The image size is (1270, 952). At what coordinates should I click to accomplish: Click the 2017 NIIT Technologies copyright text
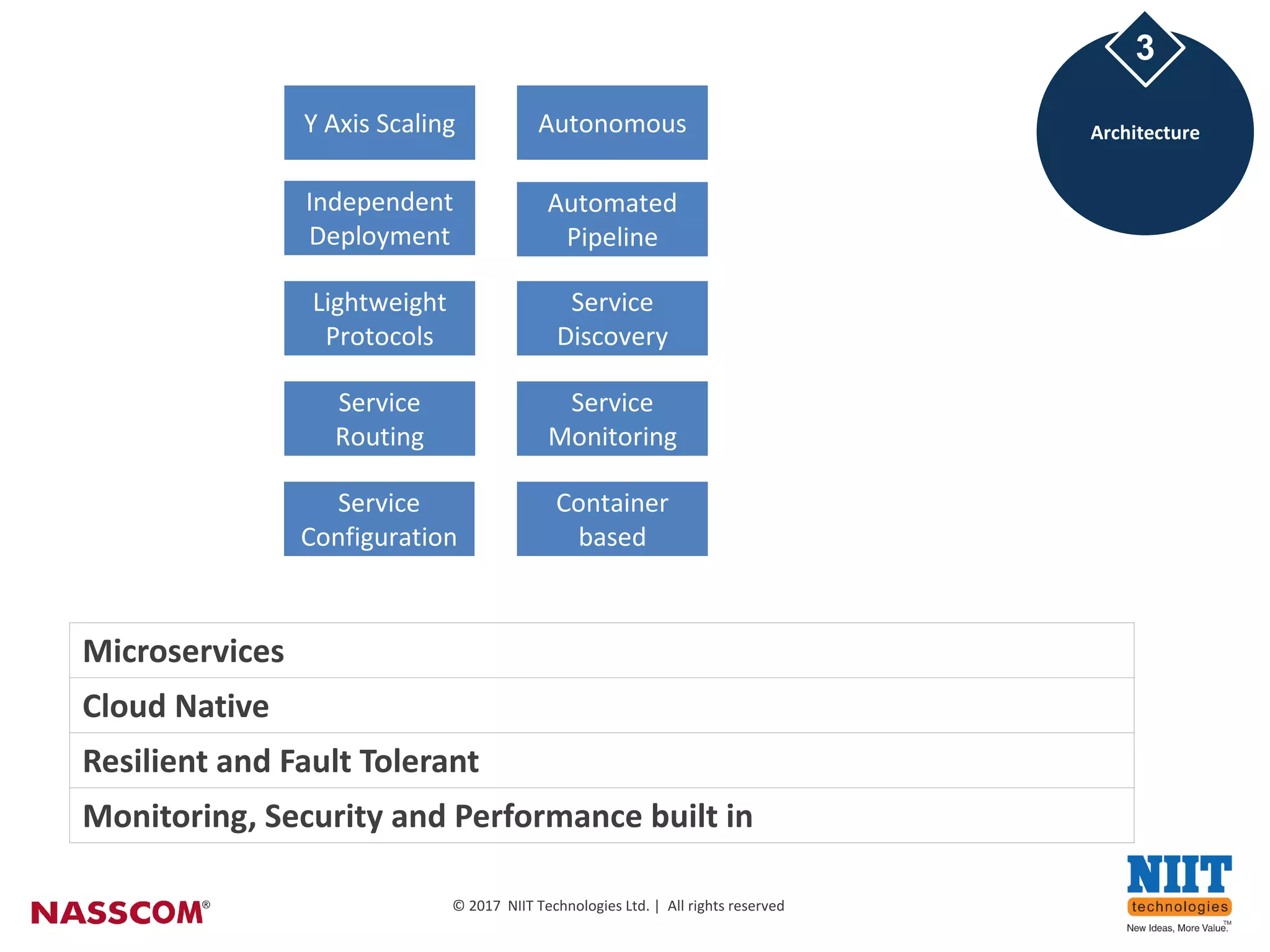618,906
